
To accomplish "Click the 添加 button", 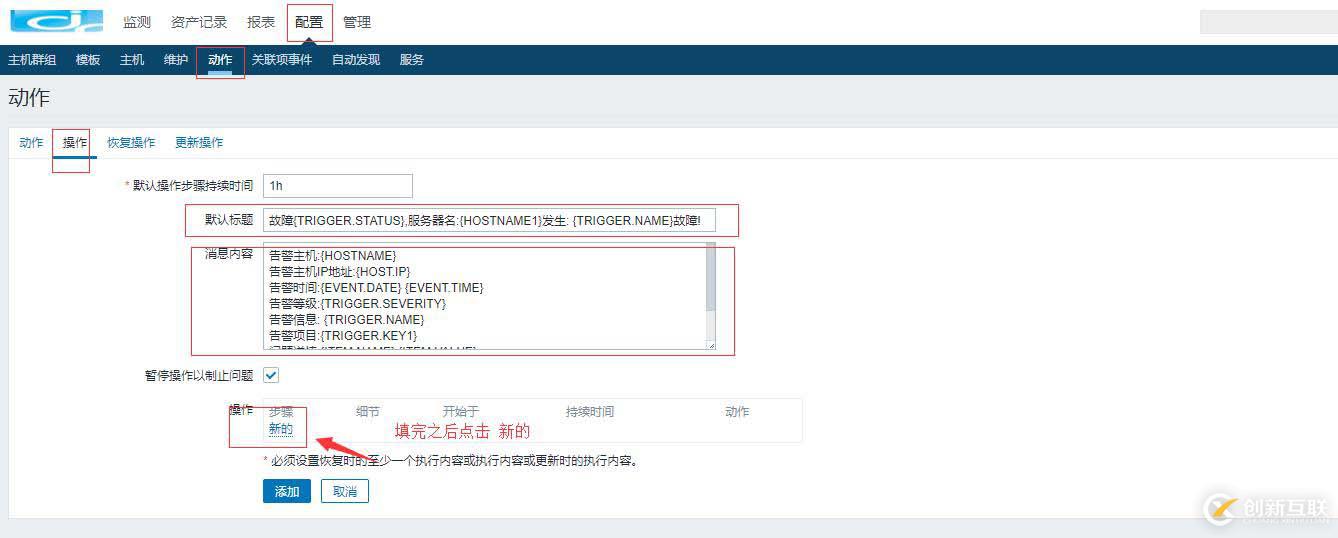I will pyautogui.click(x=287, y=491).
